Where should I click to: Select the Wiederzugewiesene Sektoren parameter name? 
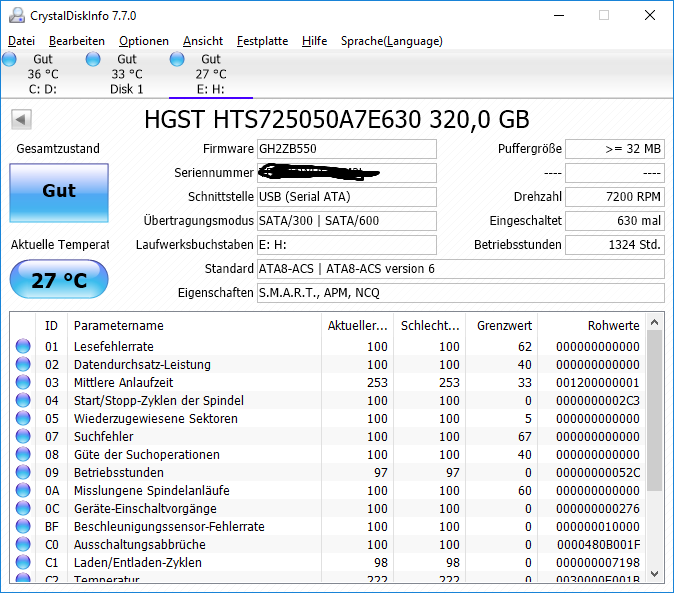[156, 419]
